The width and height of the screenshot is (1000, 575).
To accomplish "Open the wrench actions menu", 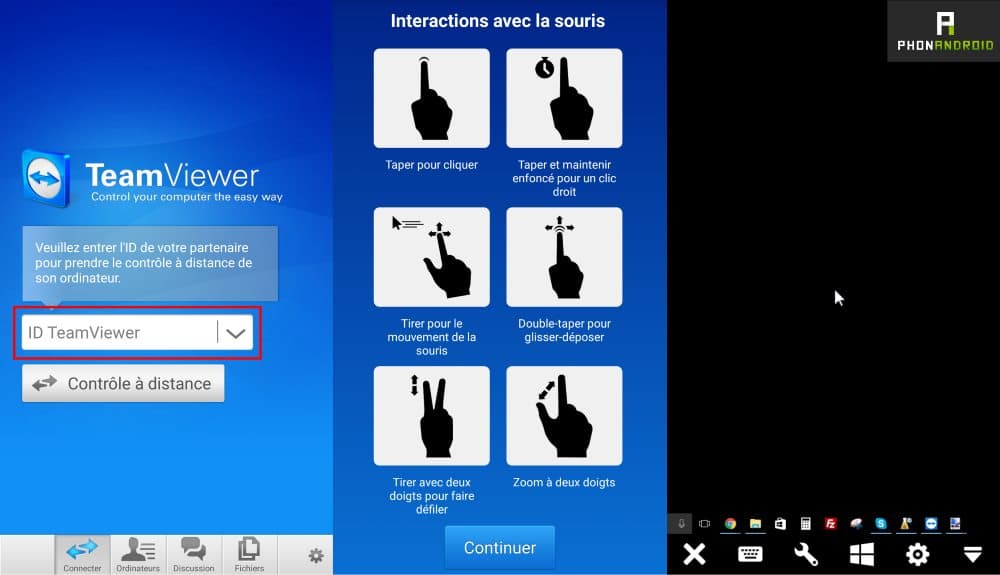I will click(806, 554).
